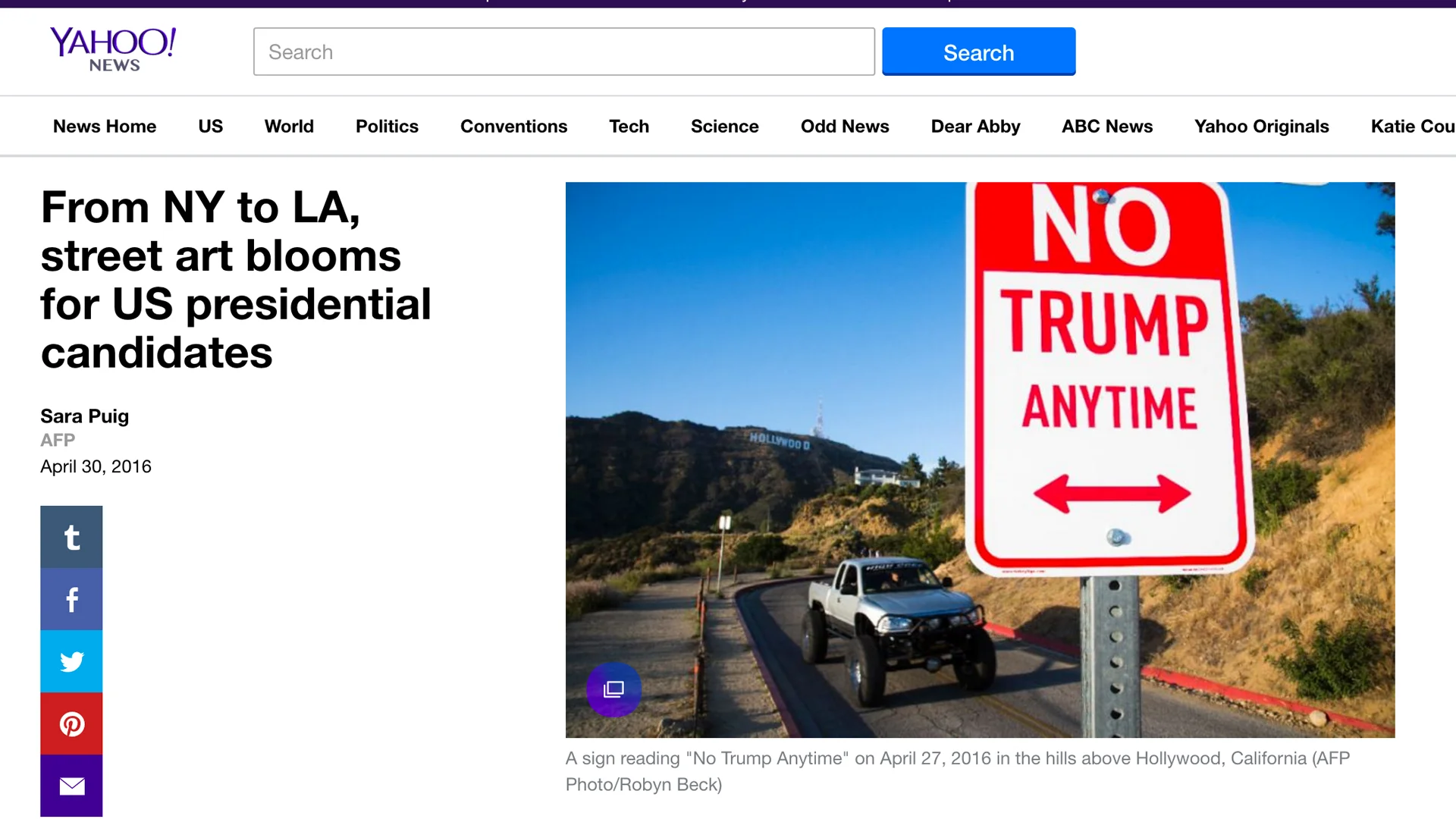Open the Politics section
The height and width of the screenshot is (819, 1456).
point(387,126)
